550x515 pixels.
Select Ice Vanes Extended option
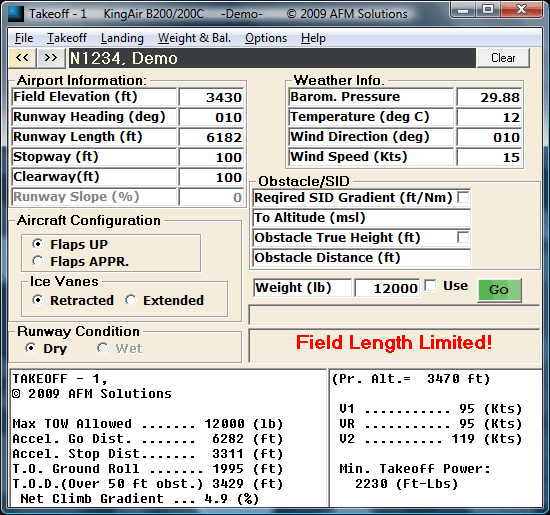131,300
